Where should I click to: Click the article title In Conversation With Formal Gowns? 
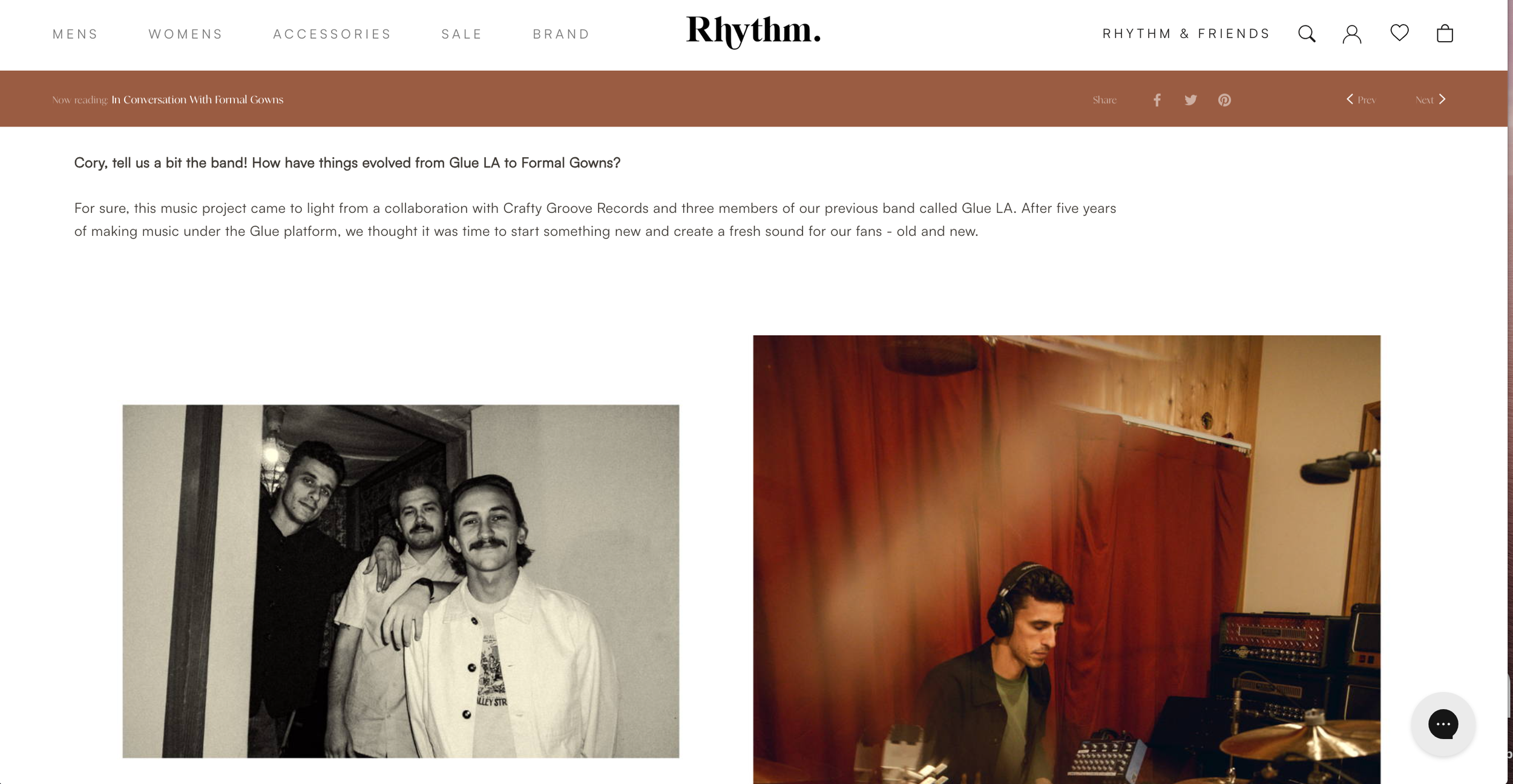(197, 100)
